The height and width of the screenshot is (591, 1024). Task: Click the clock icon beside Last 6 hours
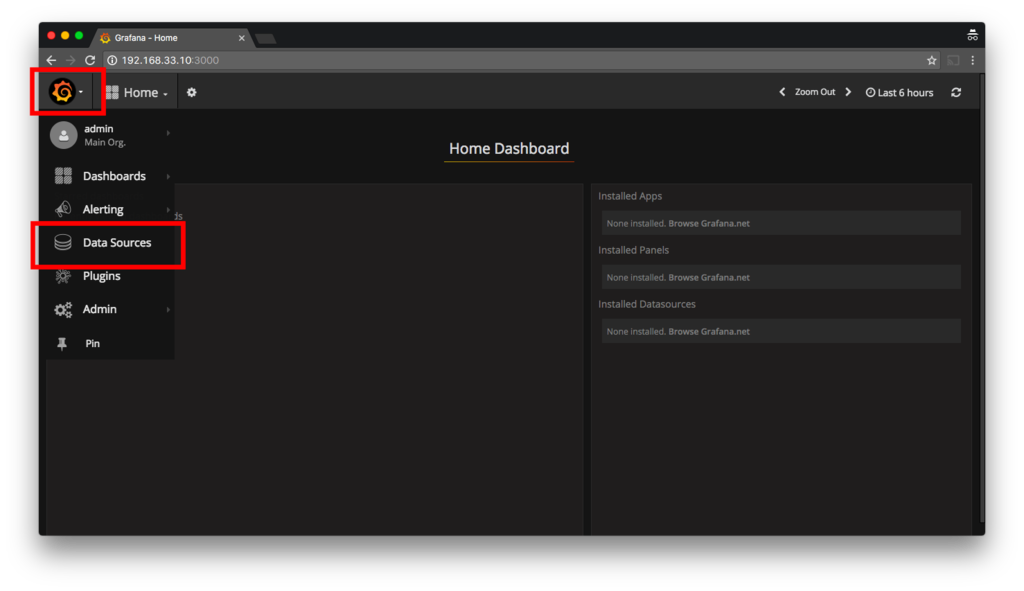(x=870, y=93)
